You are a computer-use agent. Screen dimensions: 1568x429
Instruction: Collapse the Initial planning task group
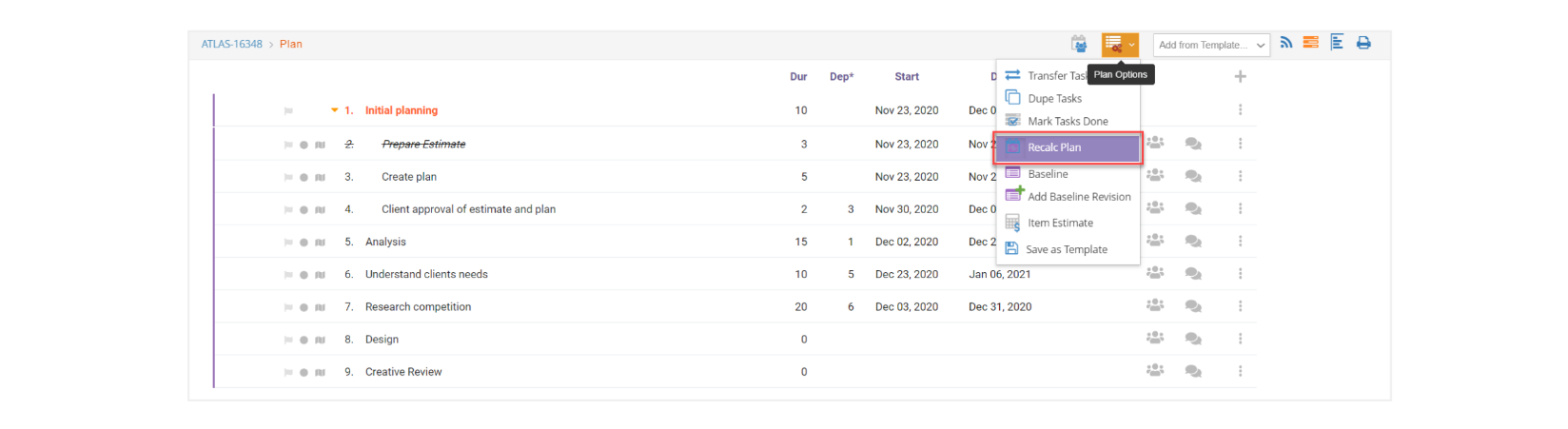pos(334,110)
